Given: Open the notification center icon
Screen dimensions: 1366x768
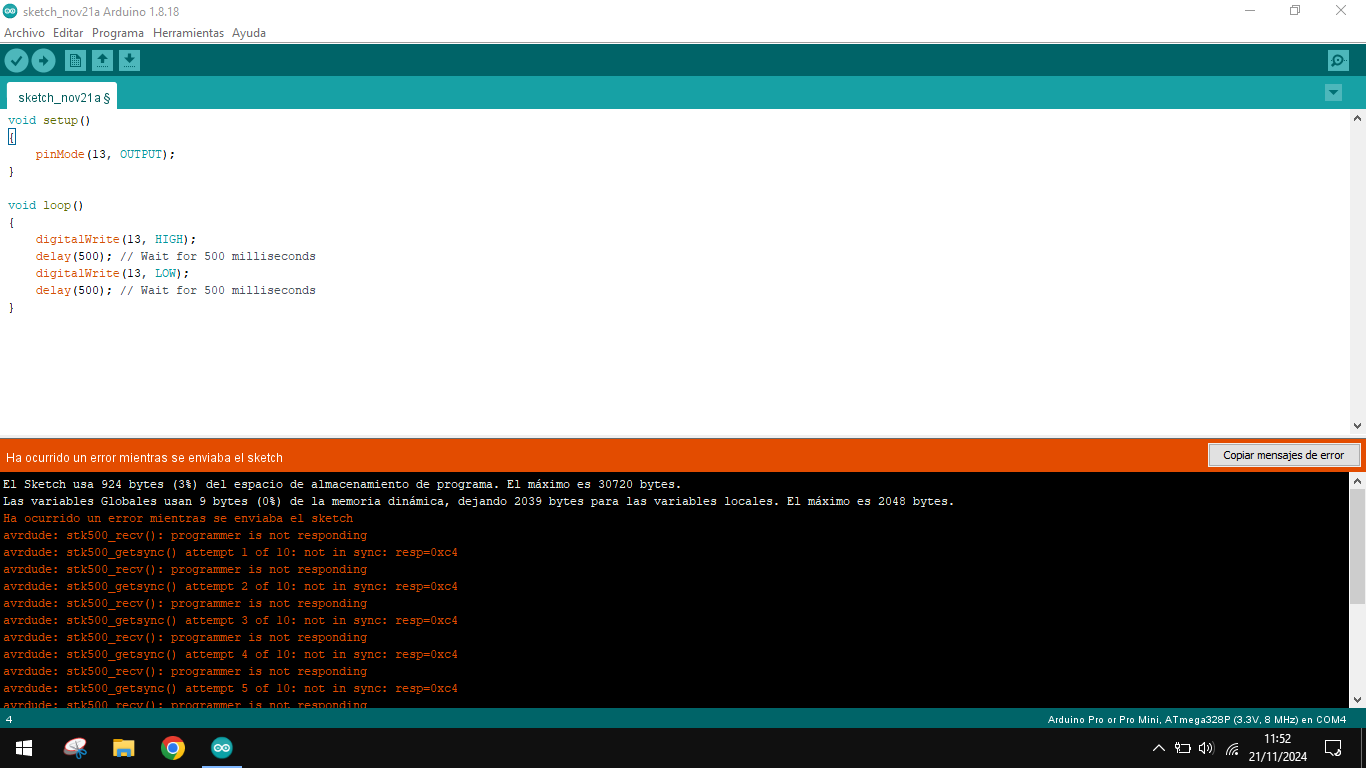Looking at the screenshot, I should coord(1333,748).
